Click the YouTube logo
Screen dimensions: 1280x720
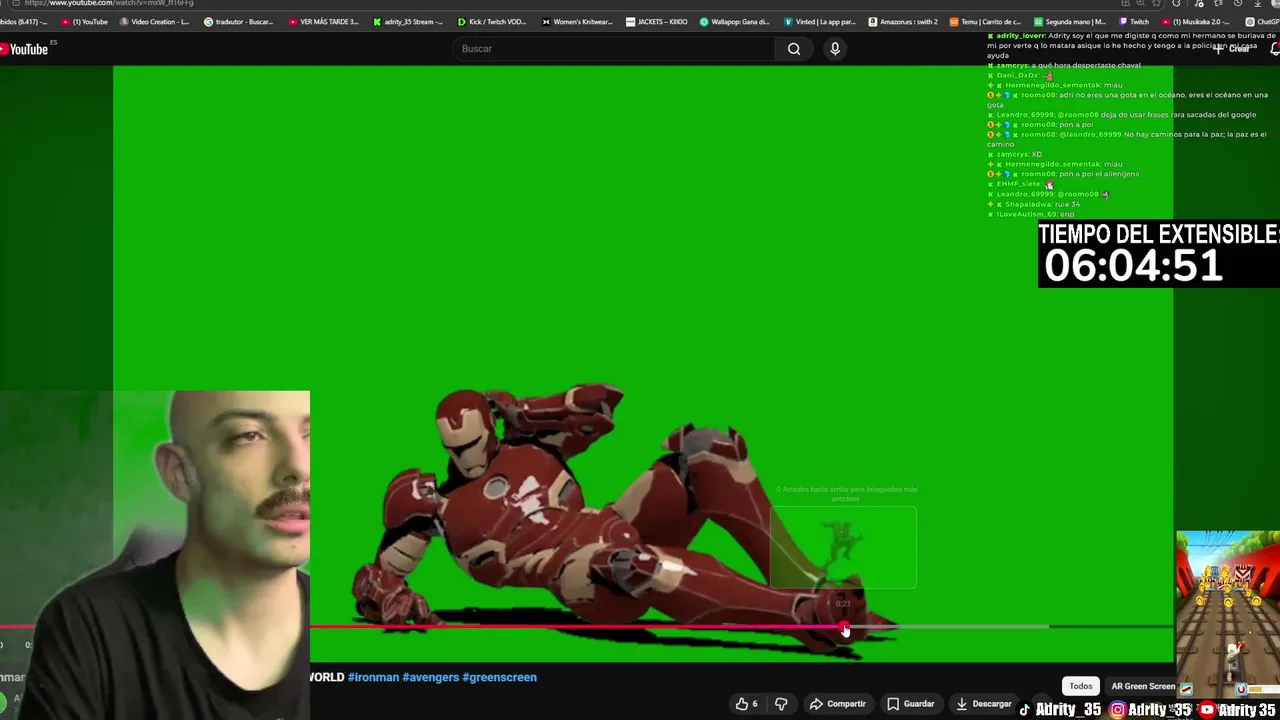(x=24, y=49)
